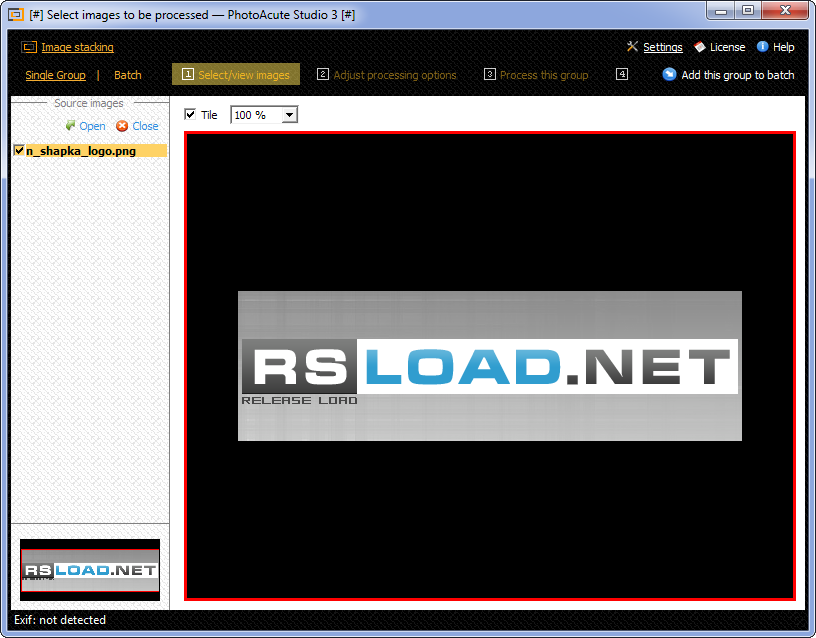Image resolution: width=816 pixels, height=638 pixels.
Task: Toggle the Tile checkbox
Action: [190, 114]
